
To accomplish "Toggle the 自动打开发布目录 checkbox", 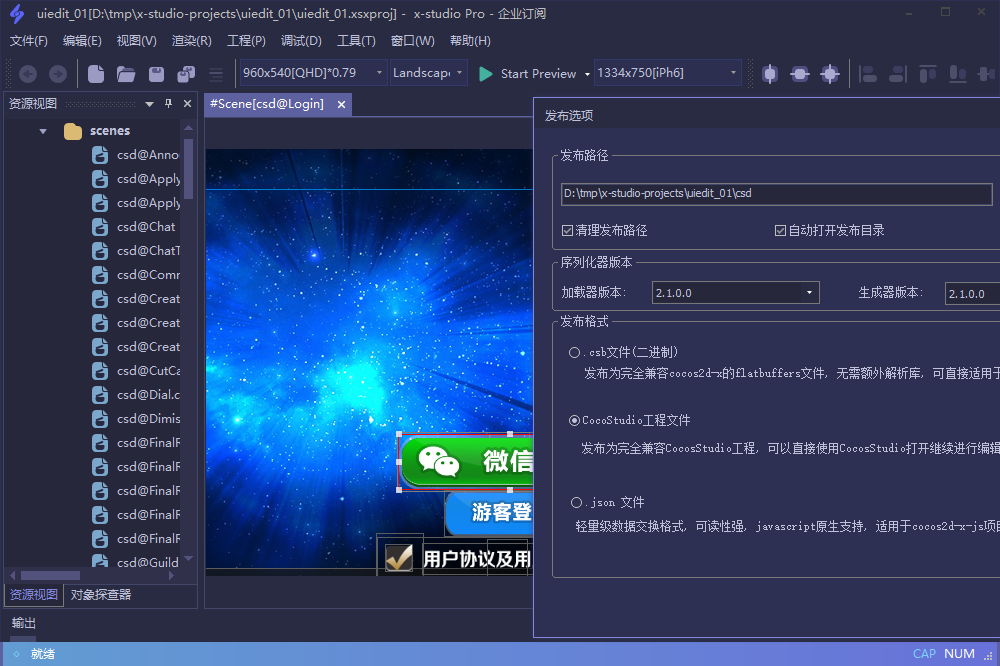I will [x=781, y=231].
